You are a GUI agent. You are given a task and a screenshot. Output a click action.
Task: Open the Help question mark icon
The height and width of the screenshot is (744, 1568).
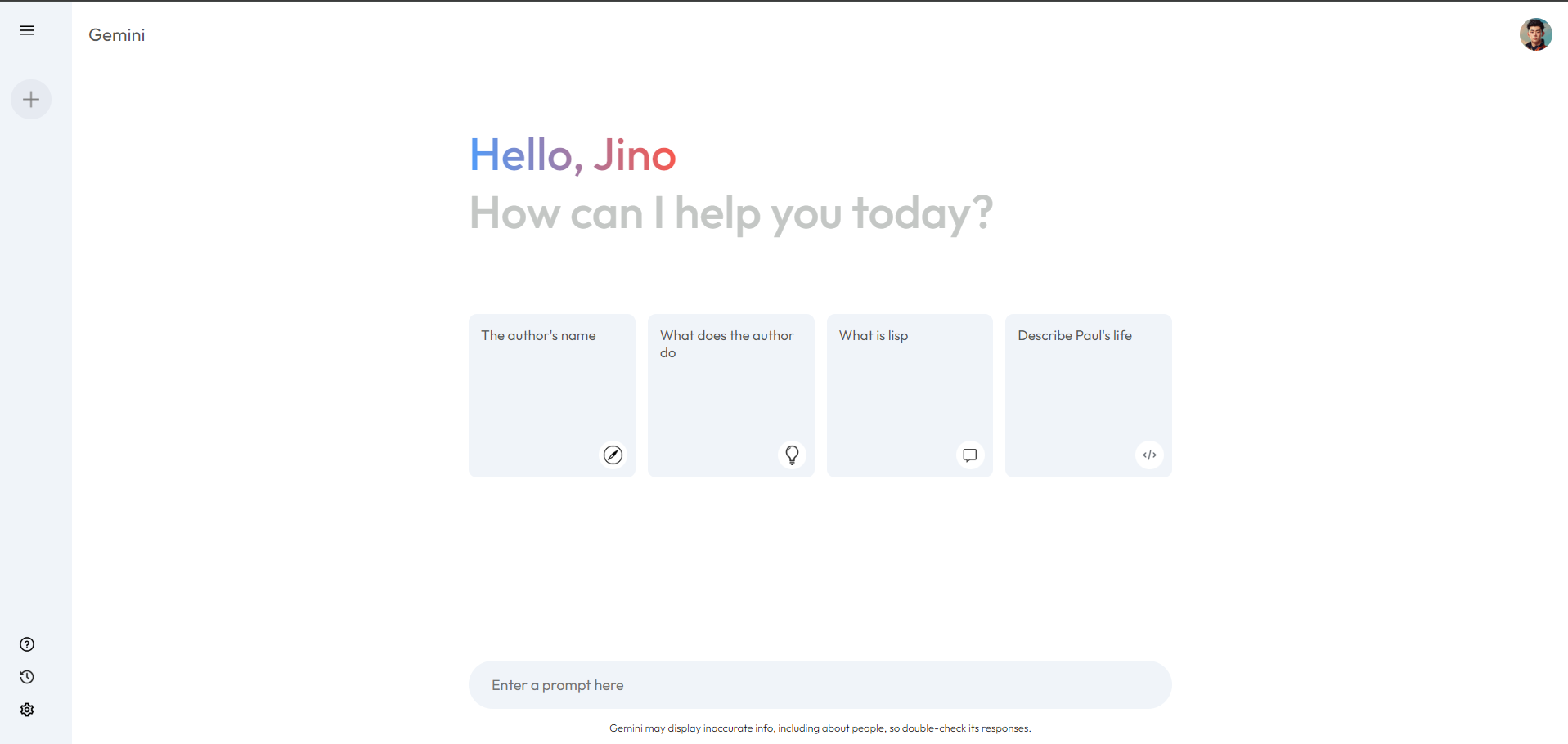(x=27, y=644)
